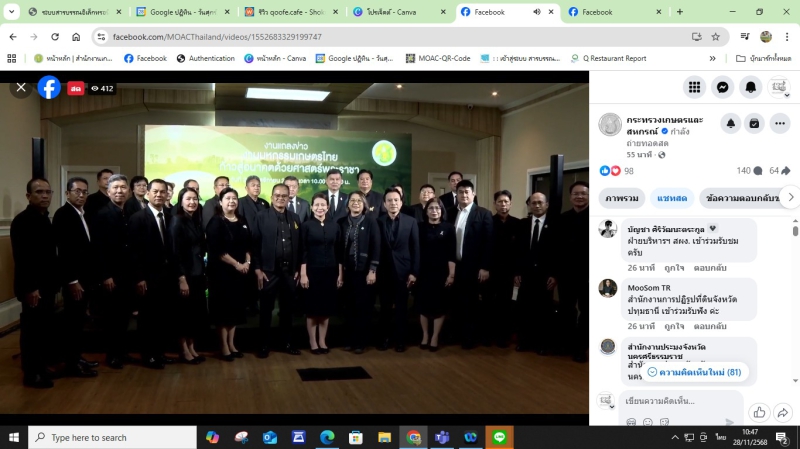
Task: Share the video using the arrow icon
Action: click(783, 412)
